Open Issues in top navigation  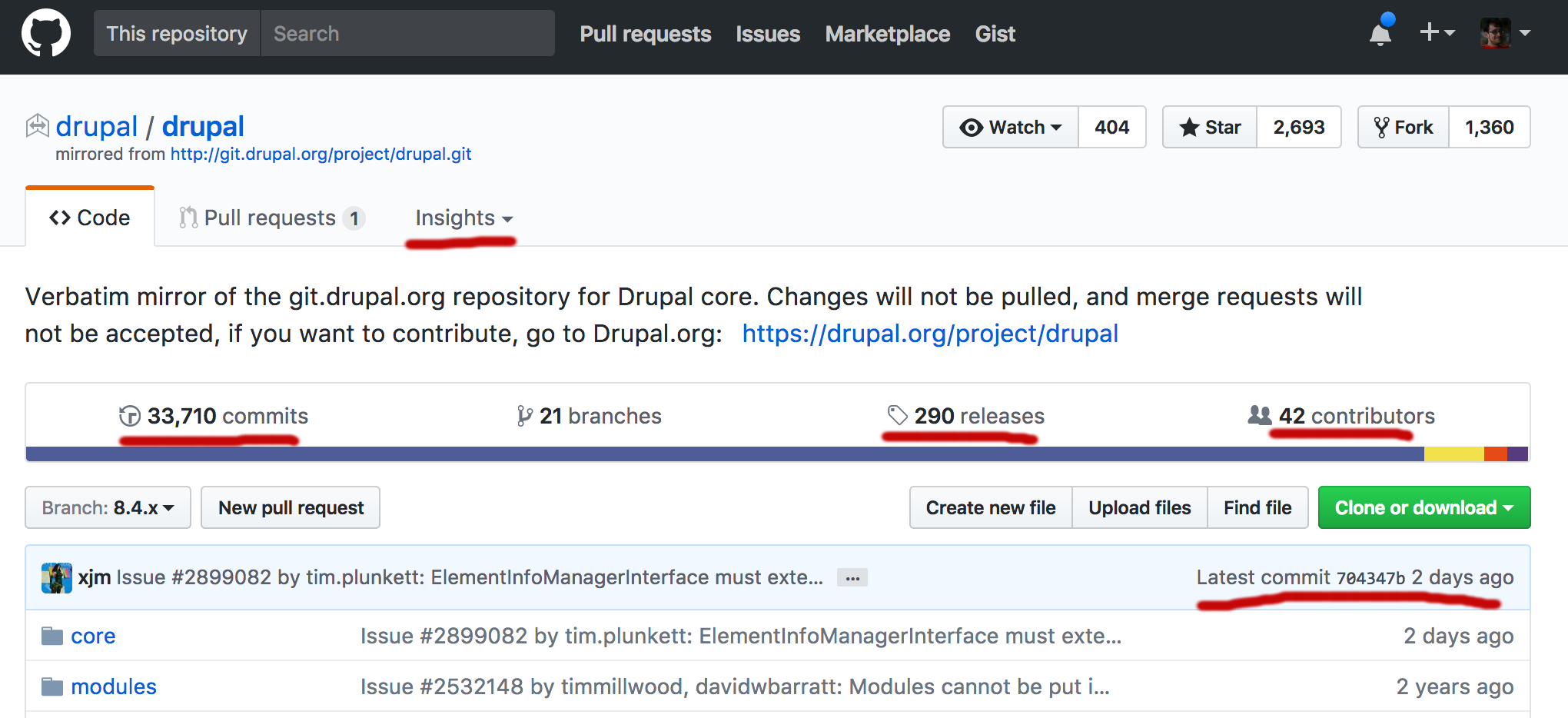(x=768, y=34)
